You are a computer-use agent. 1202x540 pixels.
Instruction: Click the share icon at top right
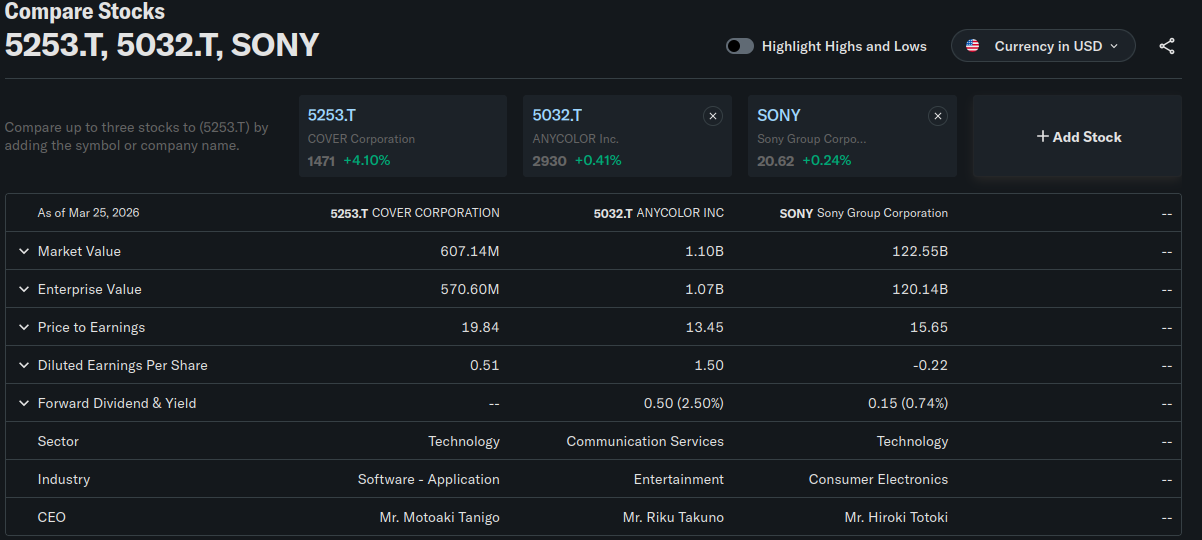pos(1166,46)
